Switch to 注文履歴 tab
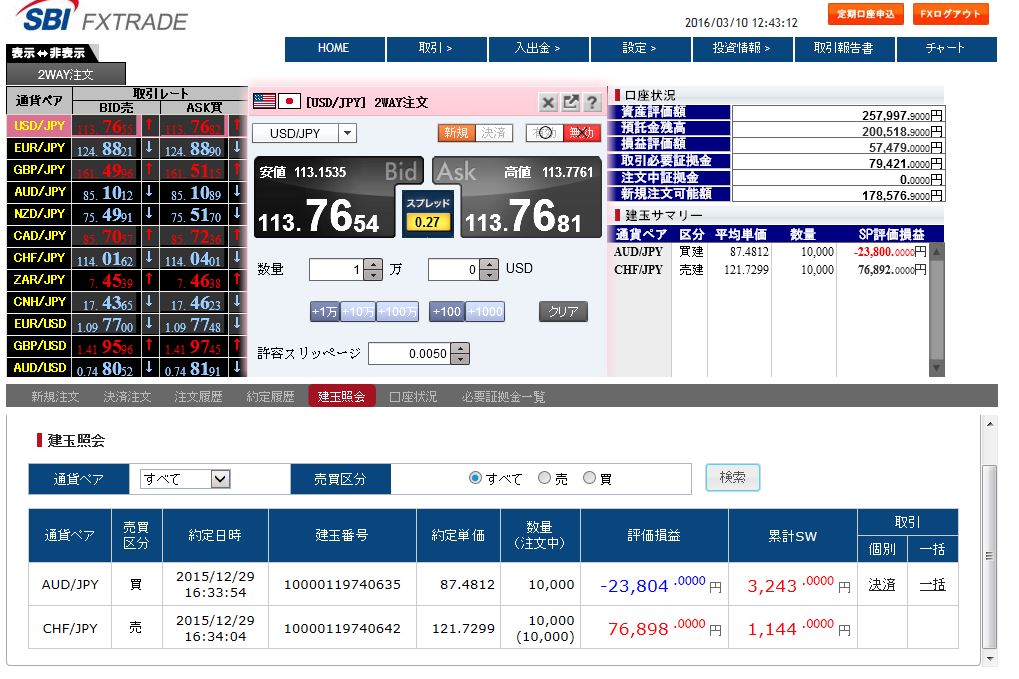 (x=198, y=396)
